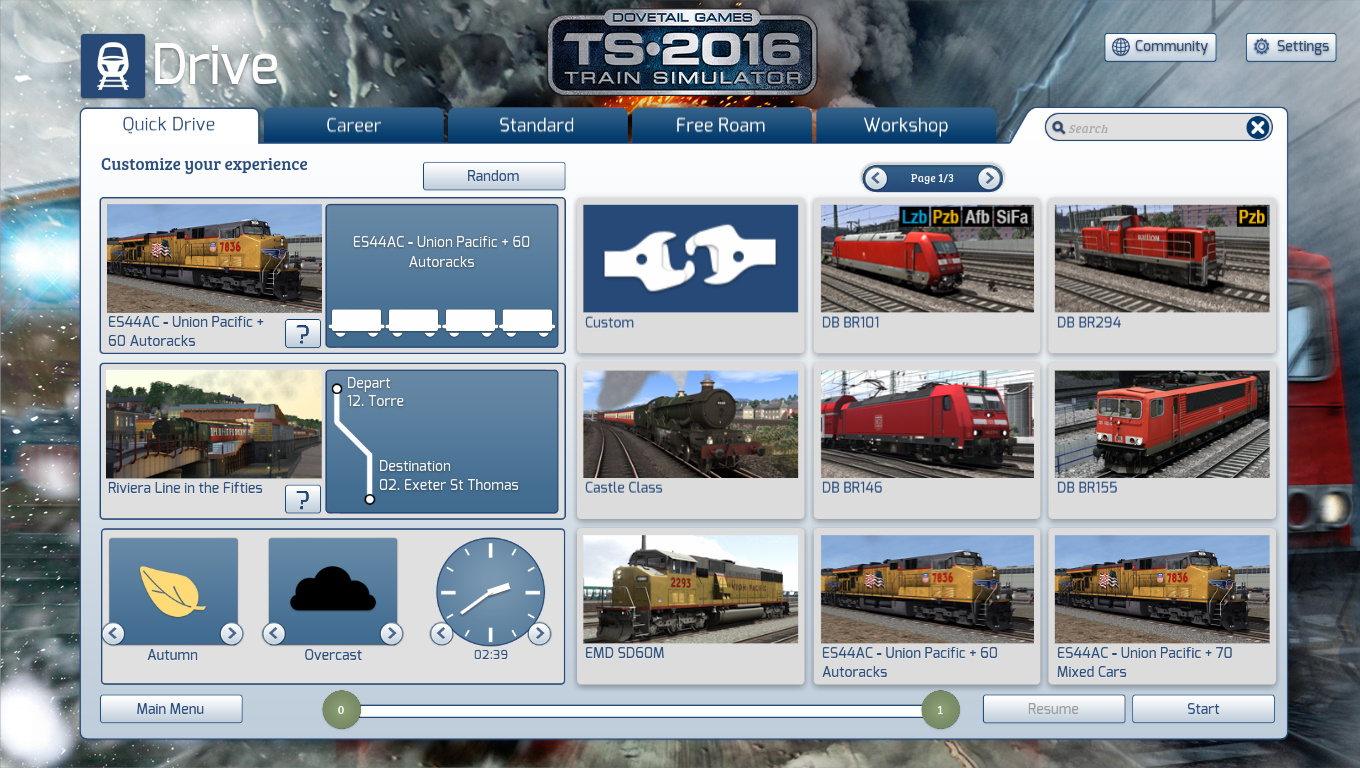Click the slider handle labeled 0
1360x768 pixels.
[341, 710]
